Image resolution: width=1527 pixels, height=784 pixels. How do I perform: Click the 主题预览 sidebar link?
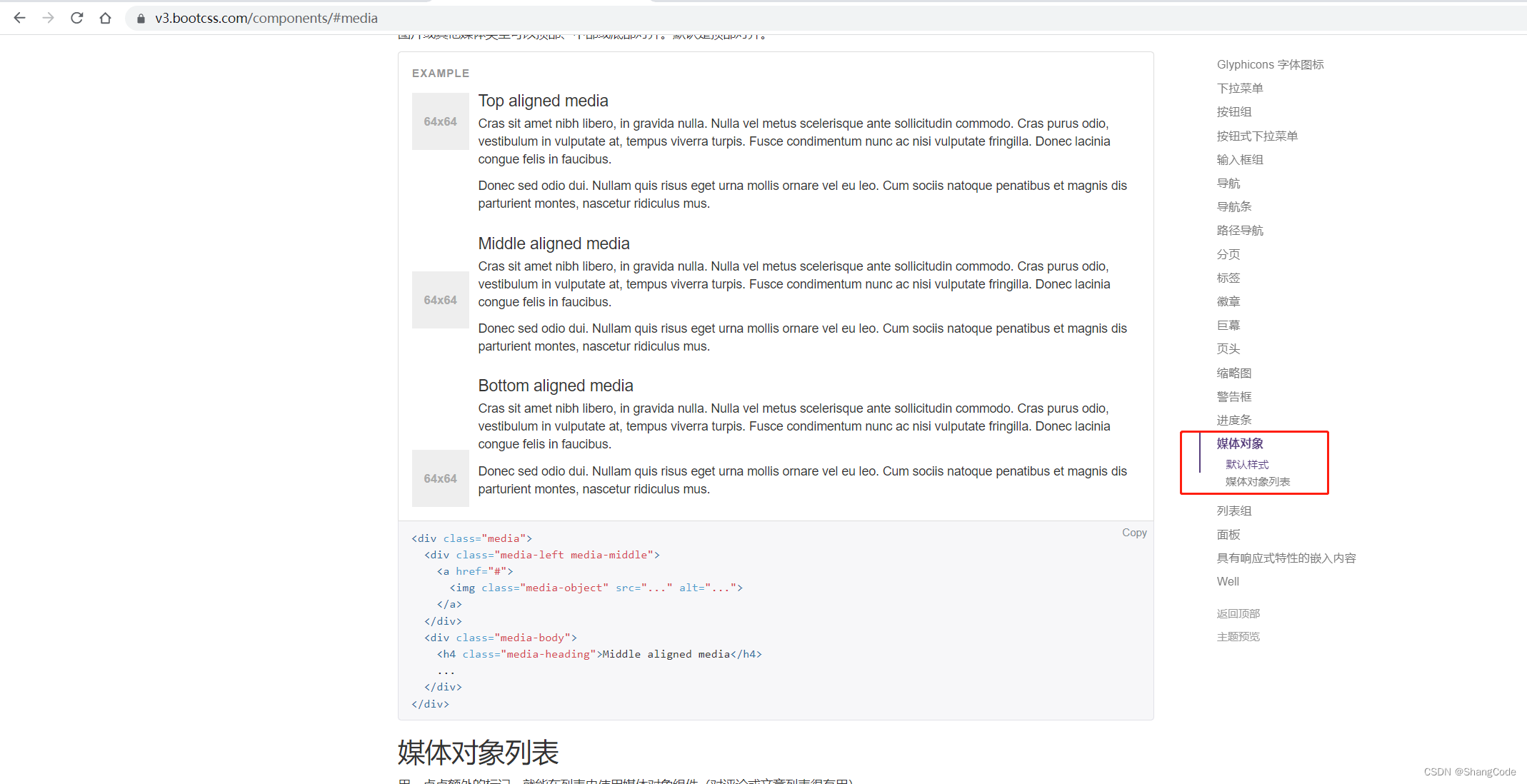coord(1238,637)
